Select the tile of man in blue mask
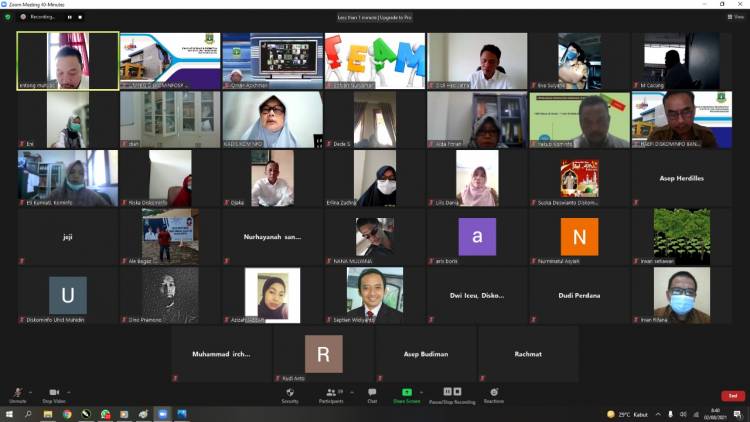 coord(682,295)
